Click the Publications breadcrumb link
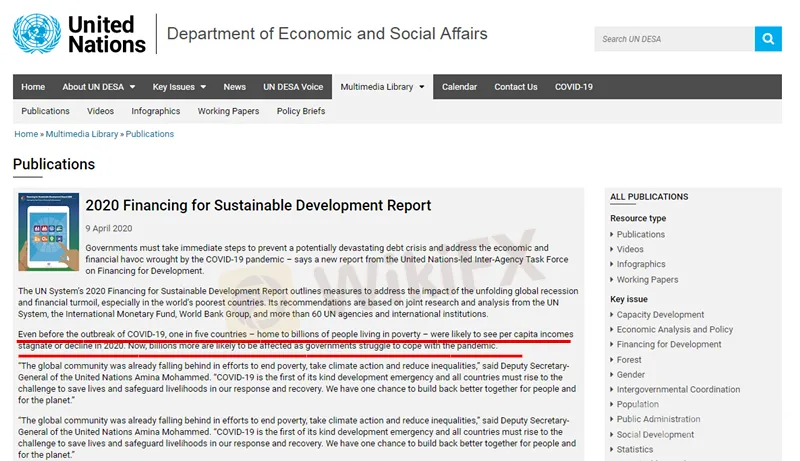The width and height of the screenshot is (800, 461). (x=149, y=134)
